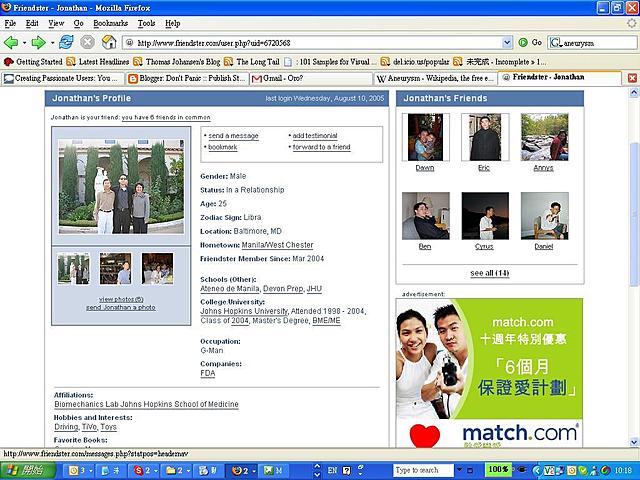The width and height of the screenshot is (640, 480).
Task: Open the 101 Samples for Visual bookmark
Action: [x=330, y=62]
